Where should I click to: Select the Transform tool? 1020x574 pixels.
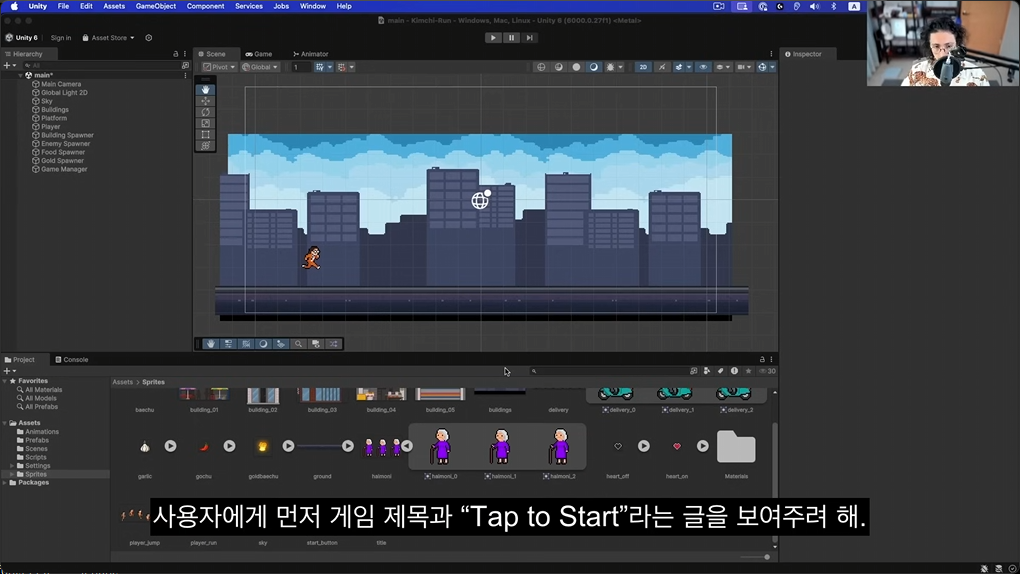point(206,145)
